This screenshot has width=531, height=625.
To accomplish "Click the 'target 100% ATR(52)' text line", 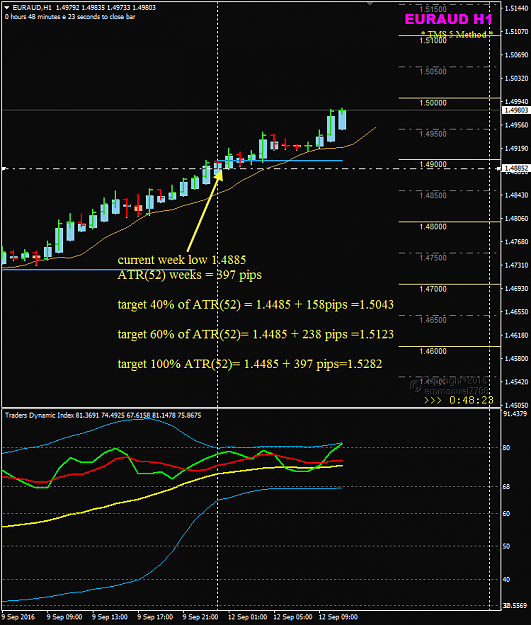I will pyautogui.click(x=250, y=364).
